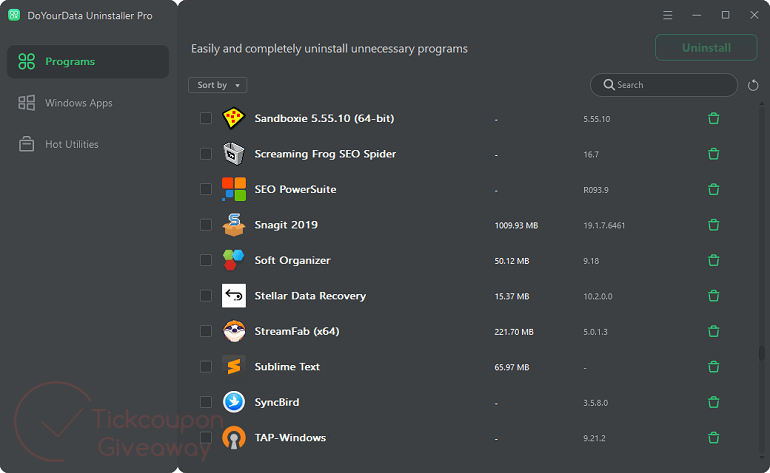Image resolution: width=770 pixels, height=473 pixels.
Task: Click the SyncBird trash icon
Action: tap(714, 402)
